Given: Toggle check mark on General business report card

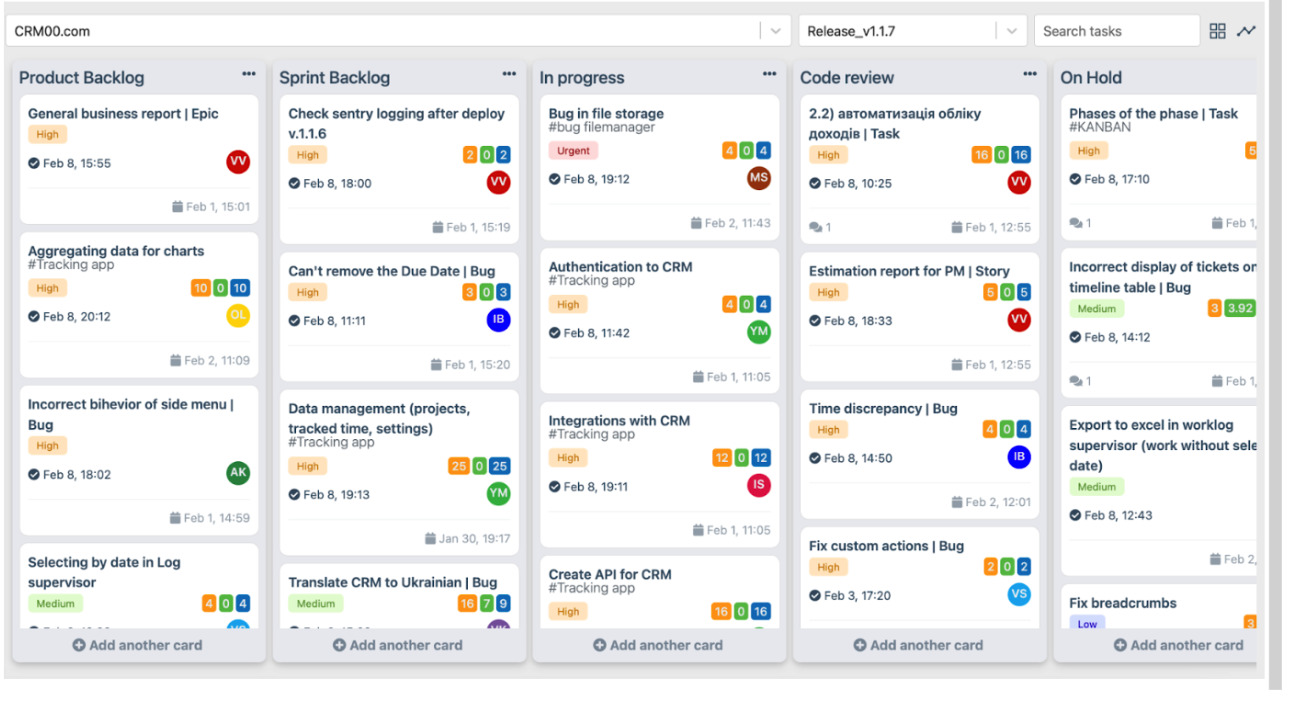Looking at the screenshot, I should (x=34, y=163).
